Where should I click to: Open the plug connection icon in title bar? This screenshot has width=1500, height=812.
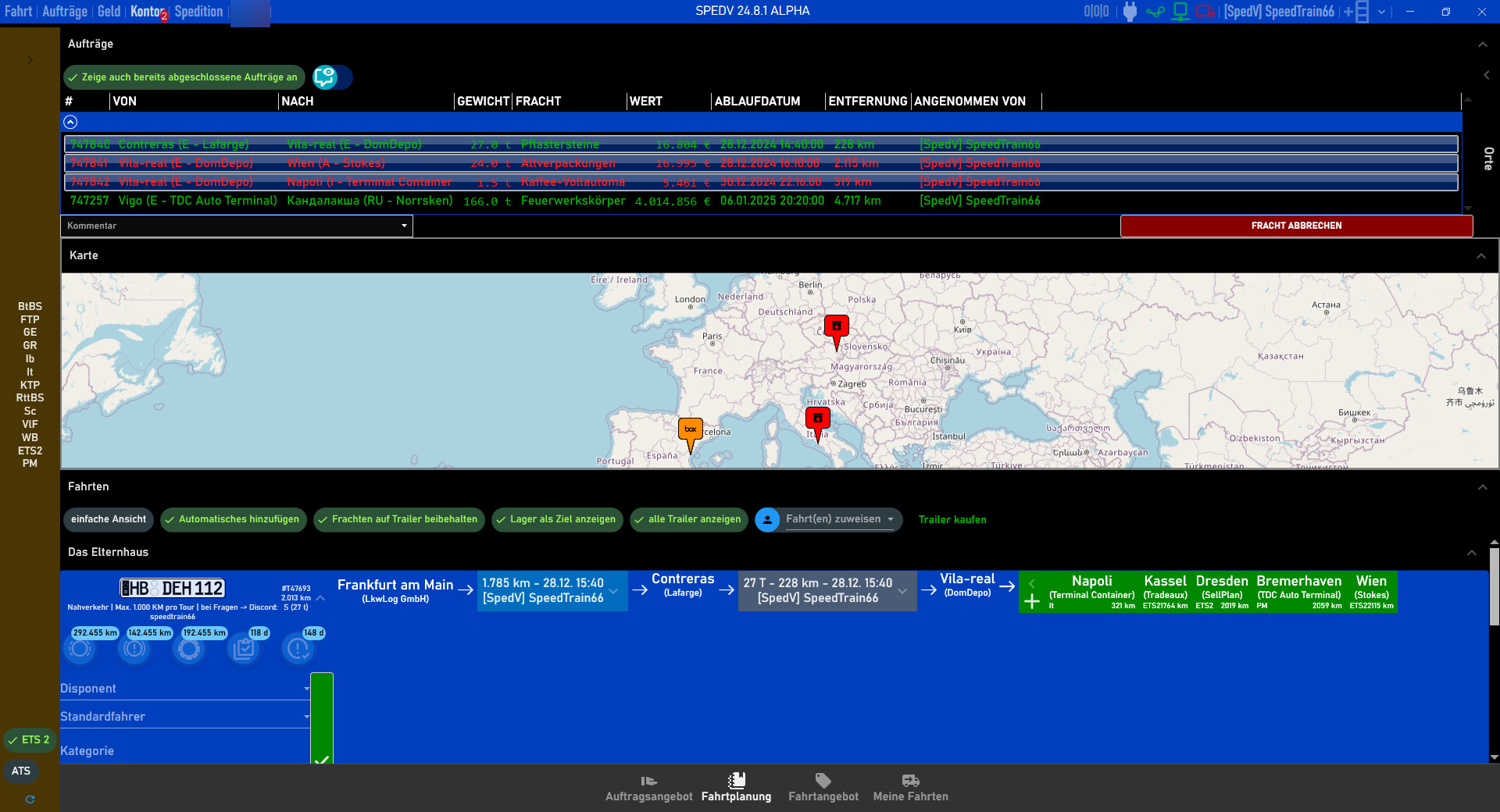1129,11
